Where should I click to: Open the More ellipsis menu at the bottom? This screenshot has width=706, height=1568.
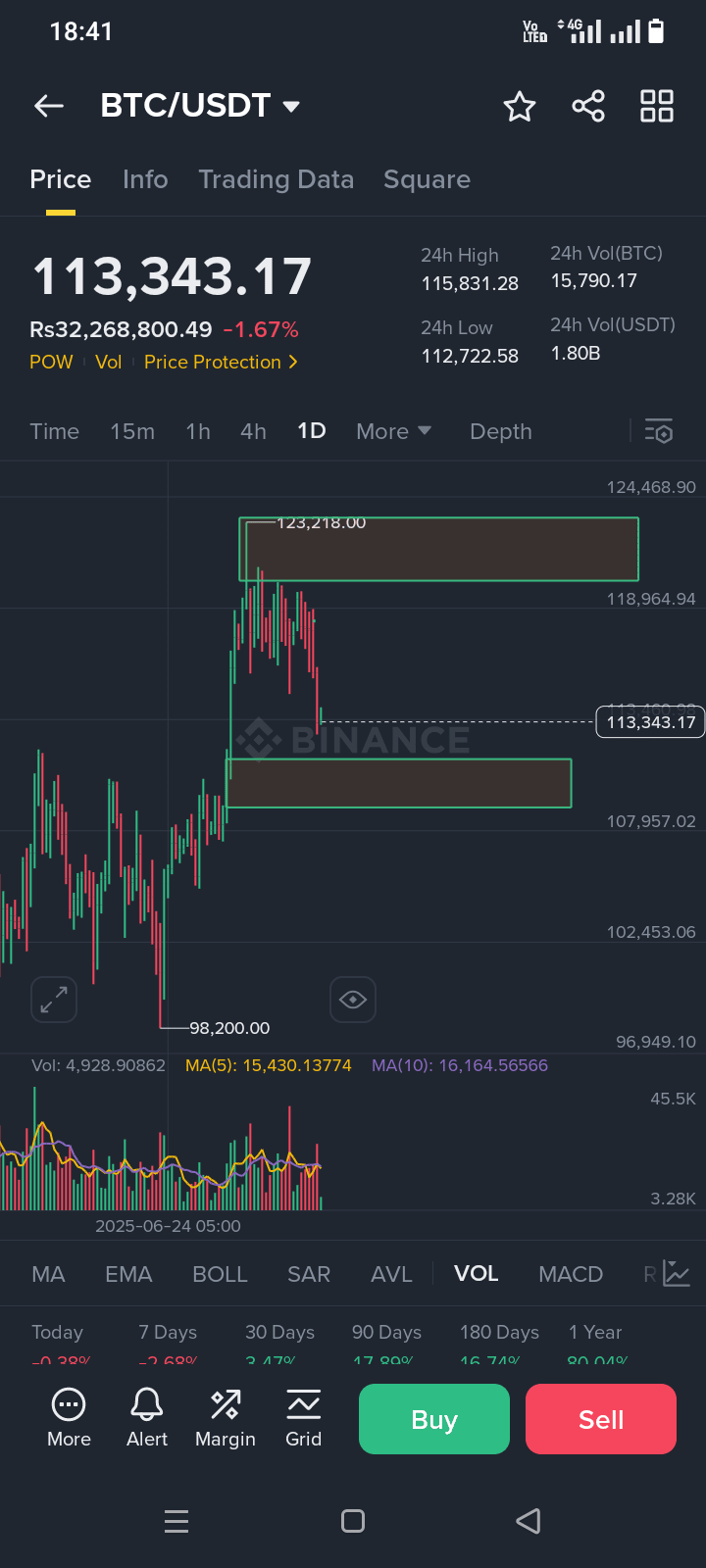point(69,1418)
